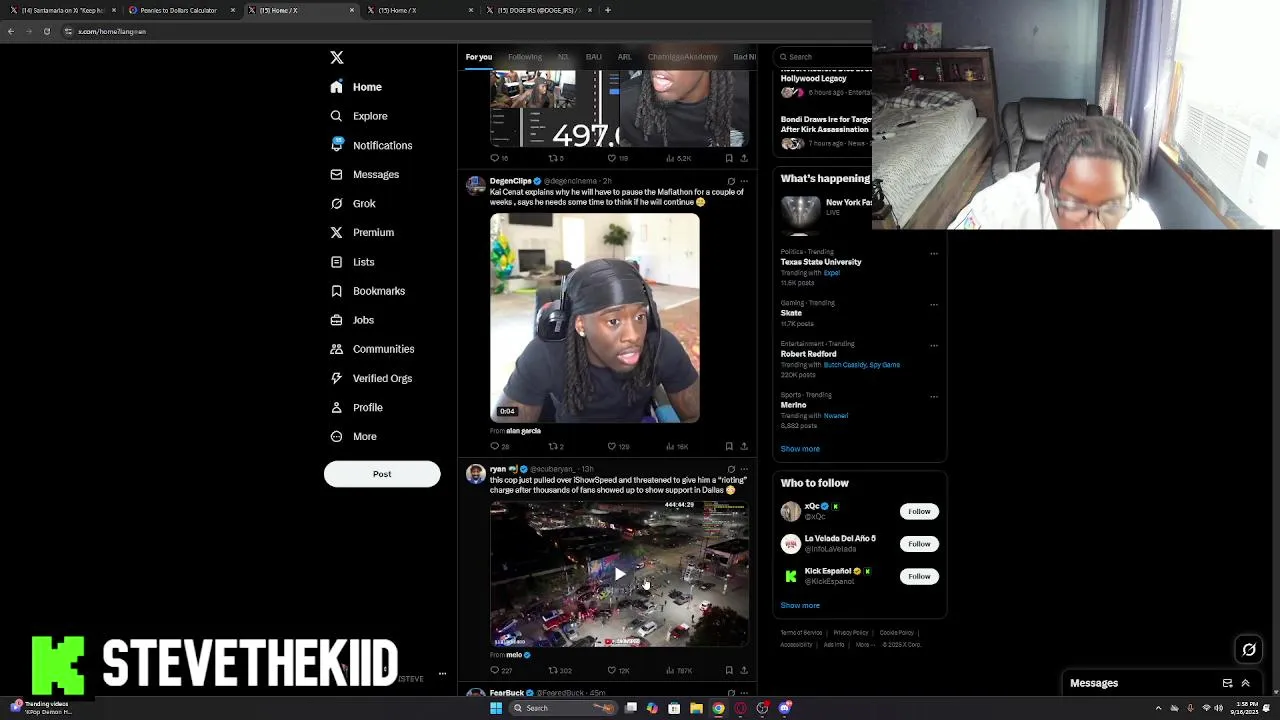Image resolution: width=1280 pixels, height=720 pixels.
Task: Click the Profile icon in the sidebar
Action: [x=337, y=407]
